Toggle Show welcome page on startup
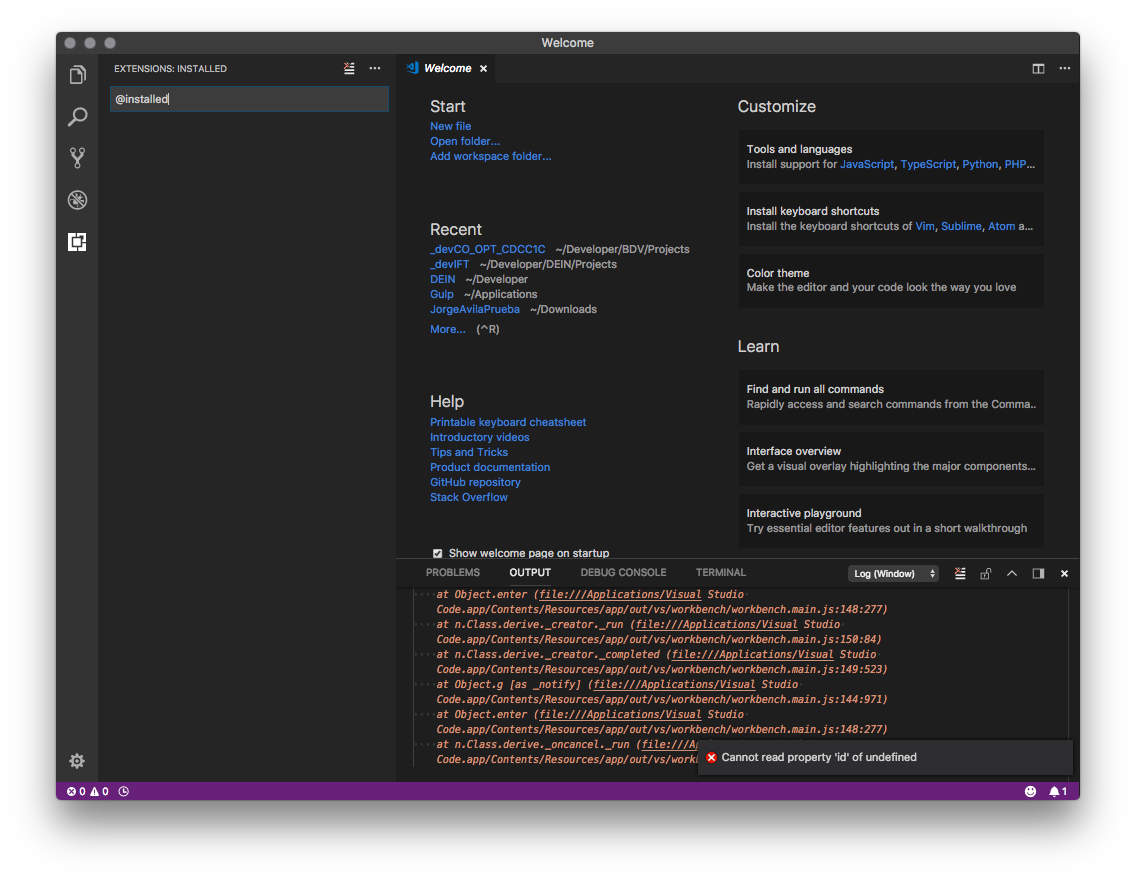This screenshot has width=1136, height=880. 438,553
